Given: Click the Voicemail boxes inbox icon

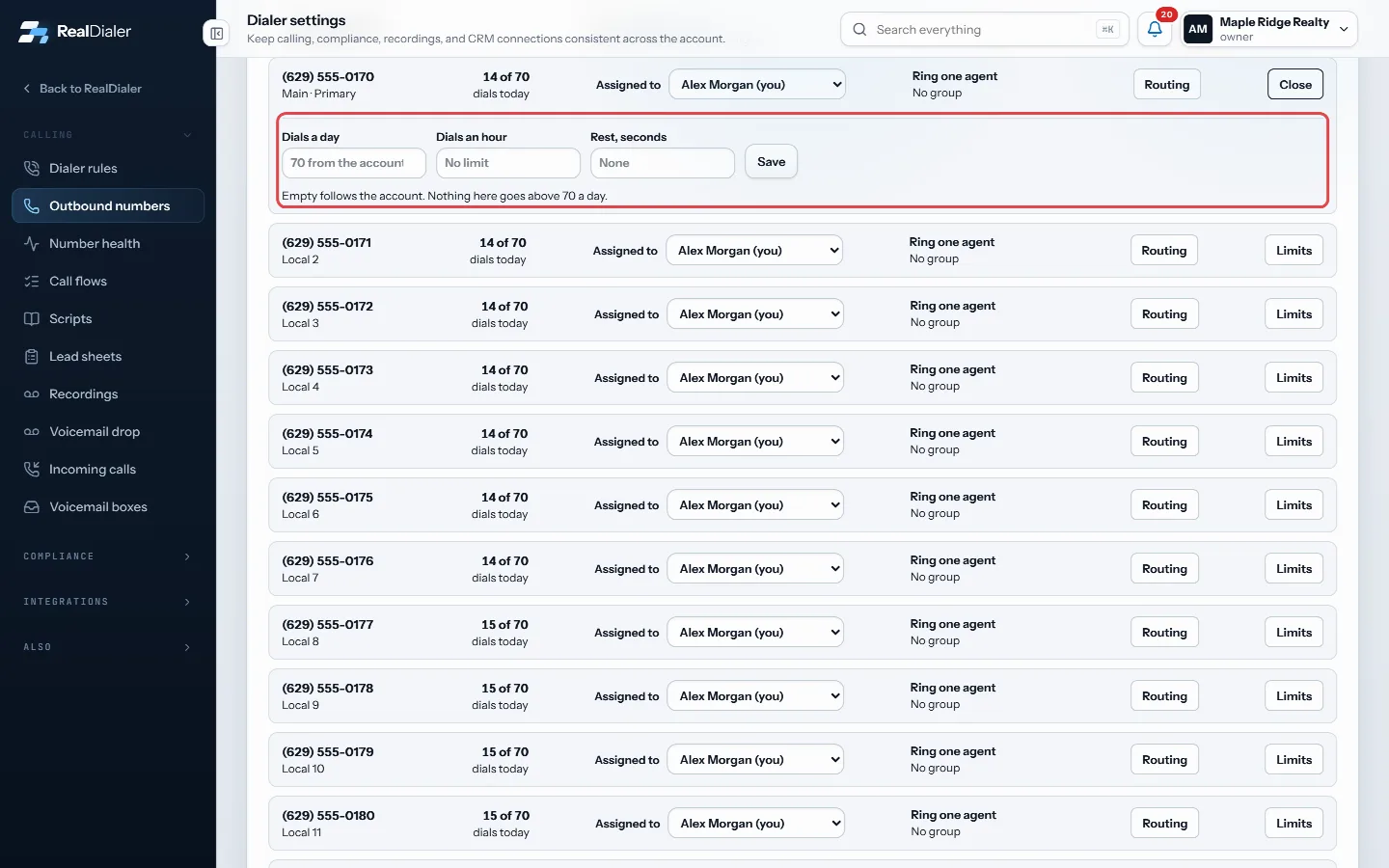Looking at the screenshot, I should tap(32, 506).
